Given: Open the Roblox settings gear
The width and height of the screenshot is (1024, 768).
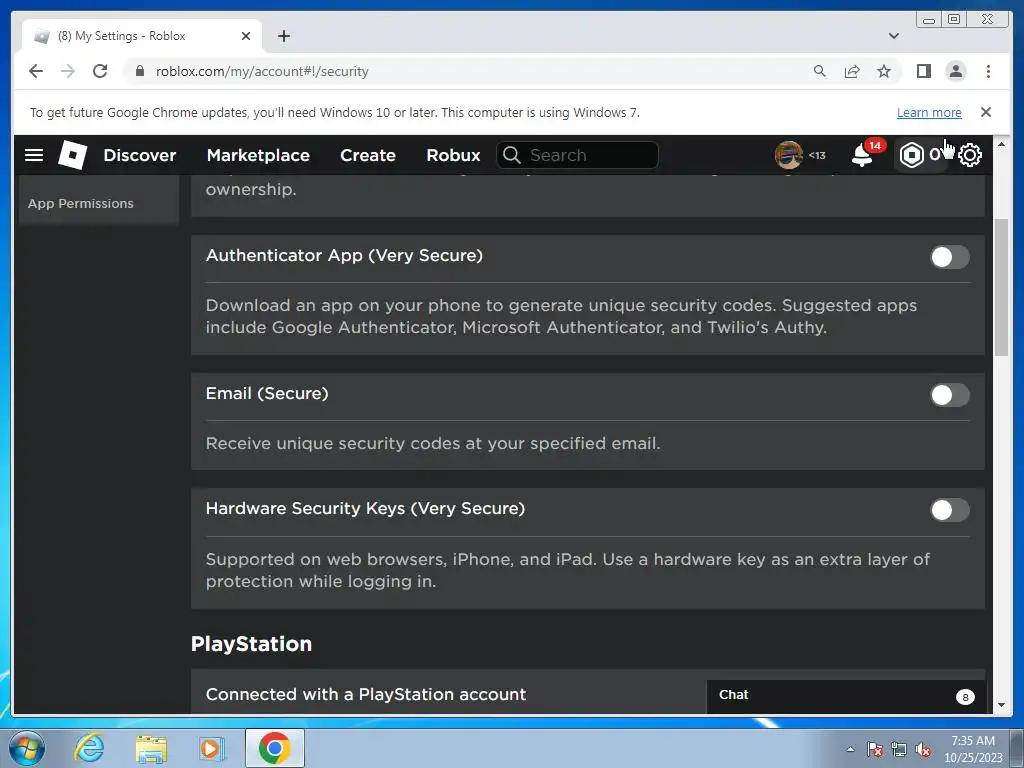Looking at the screenshot, I should [970, 155].
